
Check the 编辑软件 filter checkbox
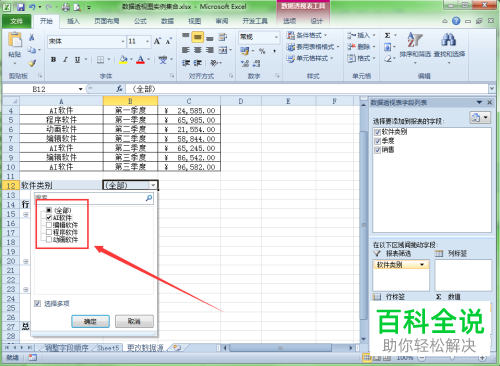click(49, 225)
